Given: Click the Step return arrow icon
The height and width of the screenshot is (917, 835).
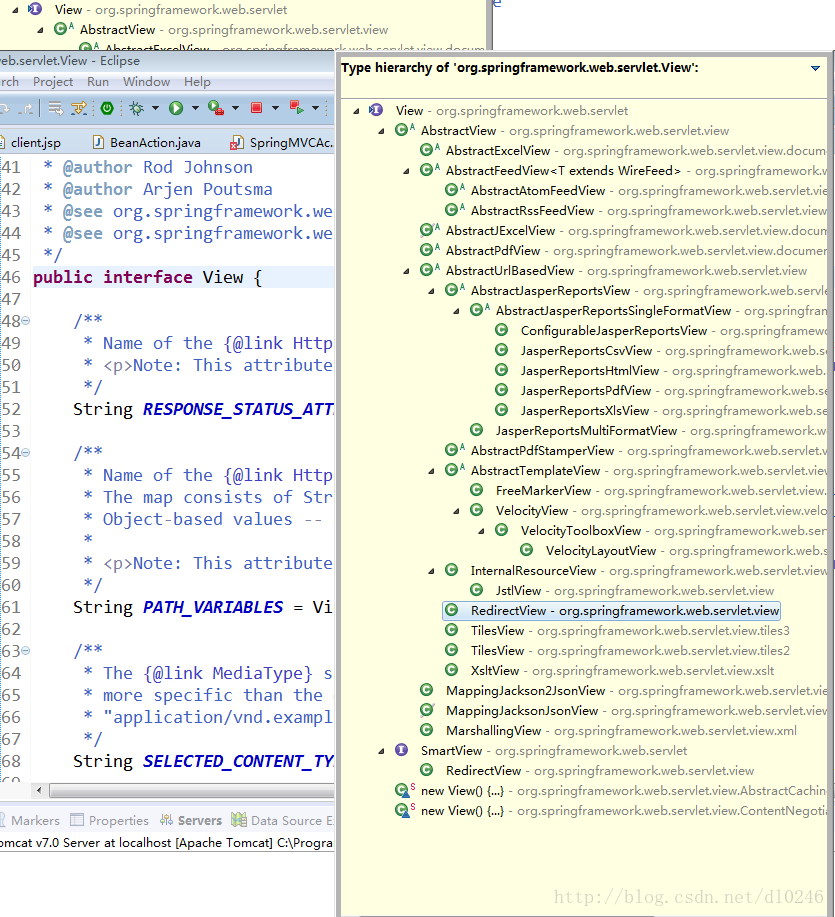Looking at the screenshot, I should click(26, 108).
